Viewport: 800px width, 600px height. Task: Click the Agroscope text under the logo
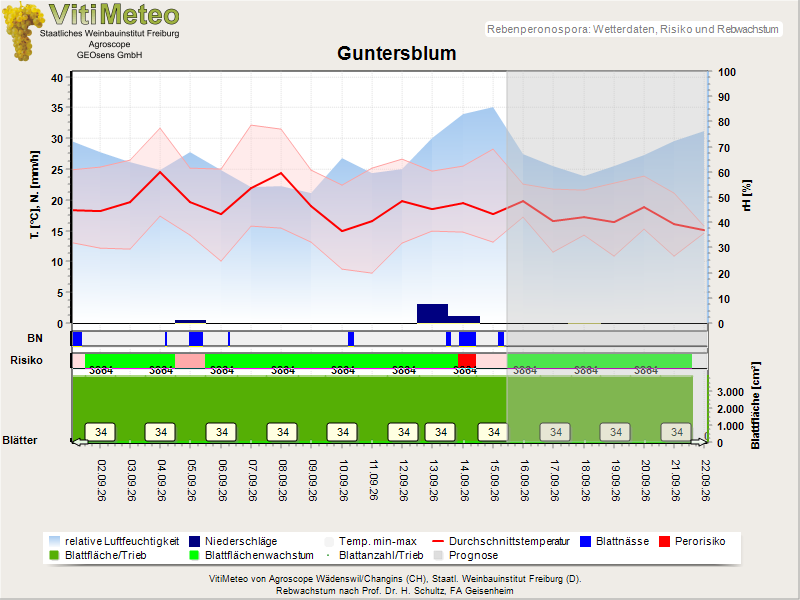click(x=109, y=44)
